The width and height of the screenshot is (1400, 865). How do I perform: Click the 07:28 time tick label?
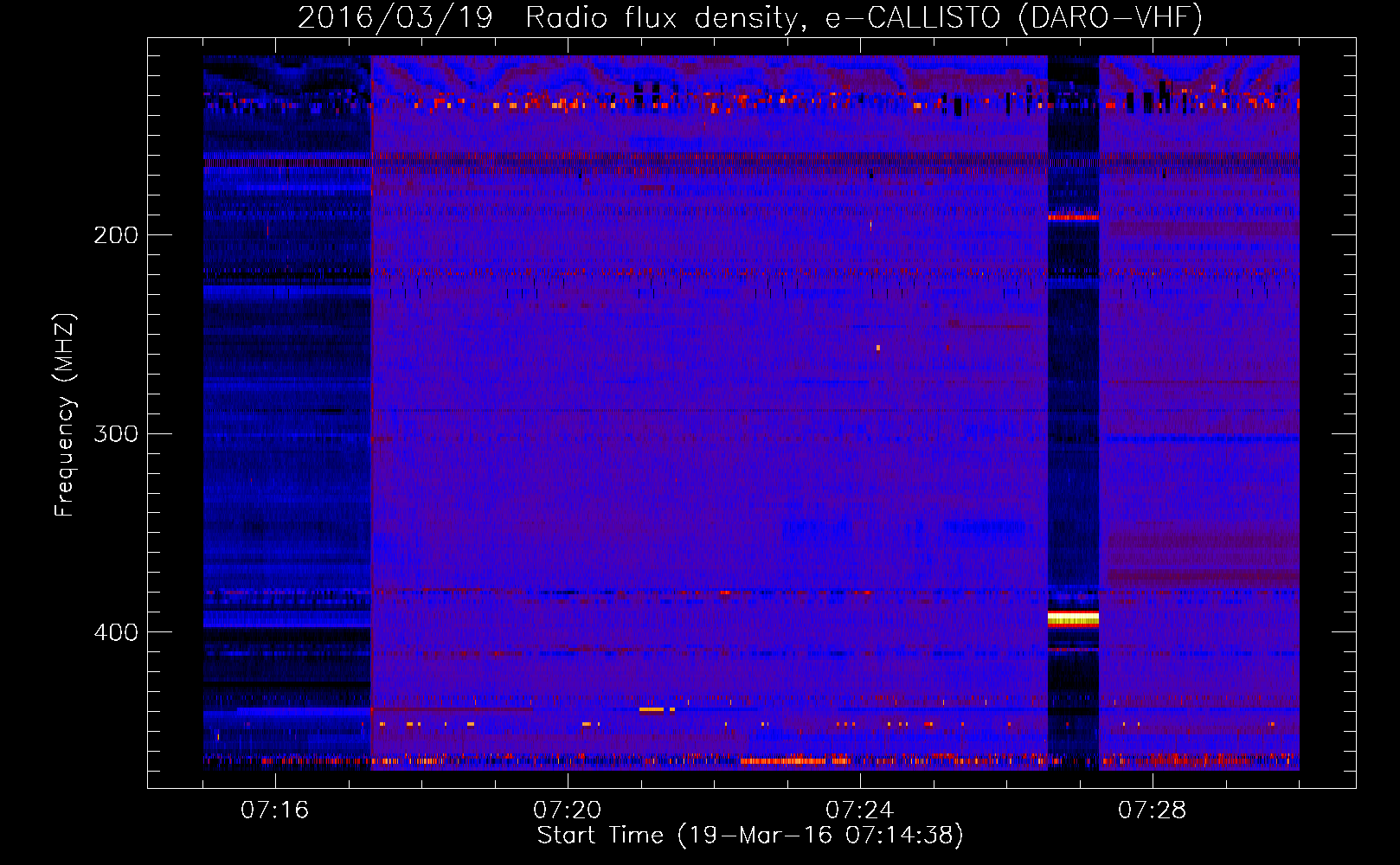tap(1152, 811)
